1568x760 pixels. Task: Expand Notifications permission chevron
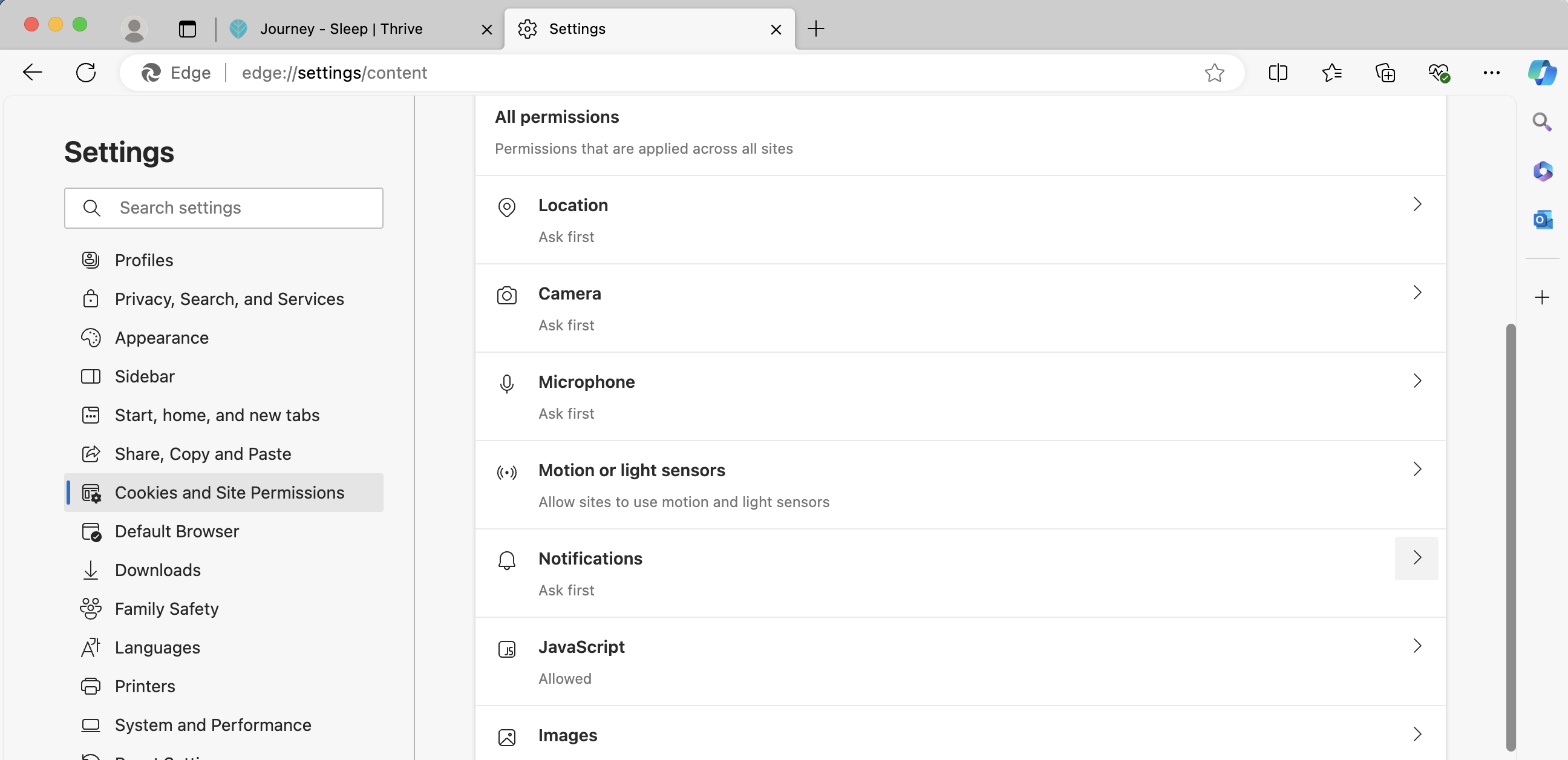(1416, 558)
